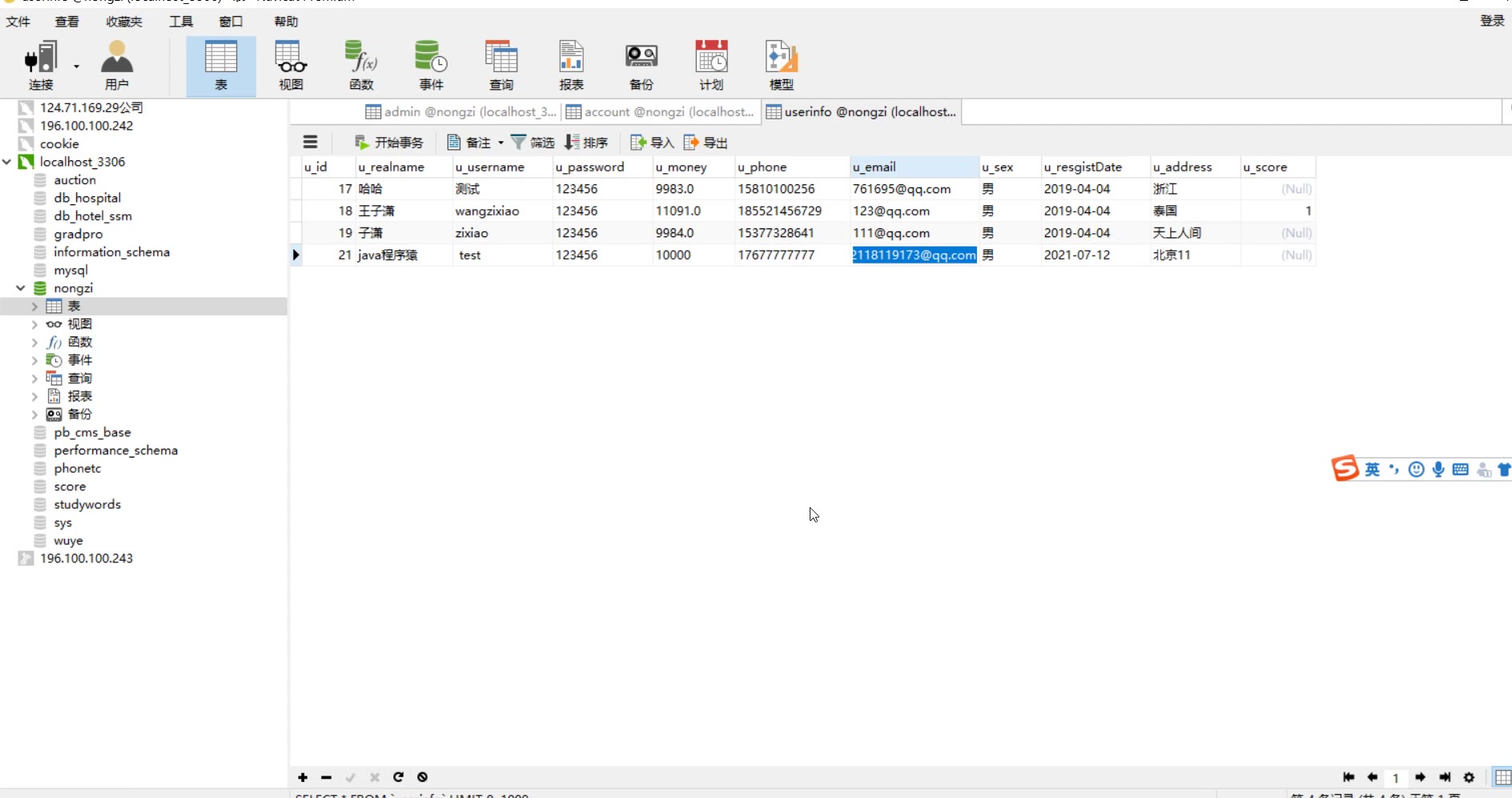Click the 导出 (Export) button
Viewport: 1512px width, 798px height.
click(x=706, y=143)
